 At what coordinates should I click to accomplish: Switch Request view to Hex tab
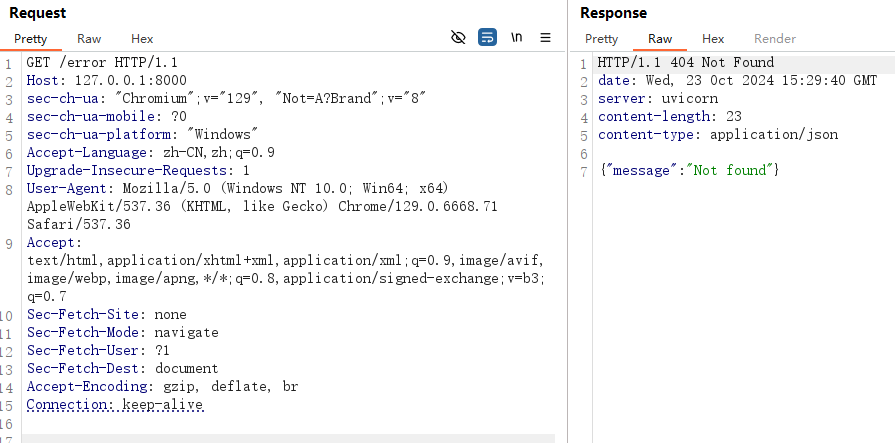pyautogui.click(x=142, y=39)
